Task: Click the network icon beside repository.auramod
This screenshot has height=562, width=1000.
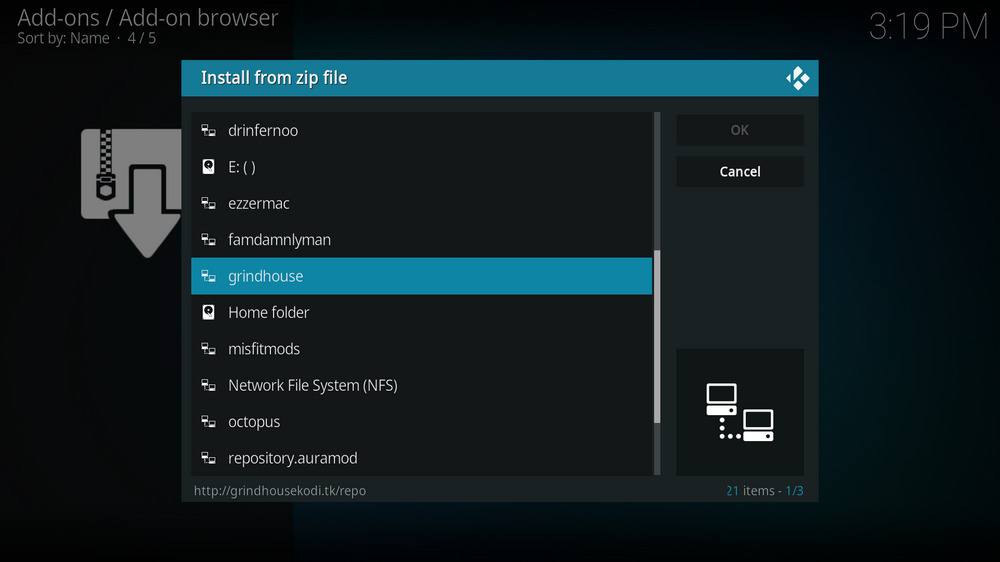Action: tap(209, 458)
